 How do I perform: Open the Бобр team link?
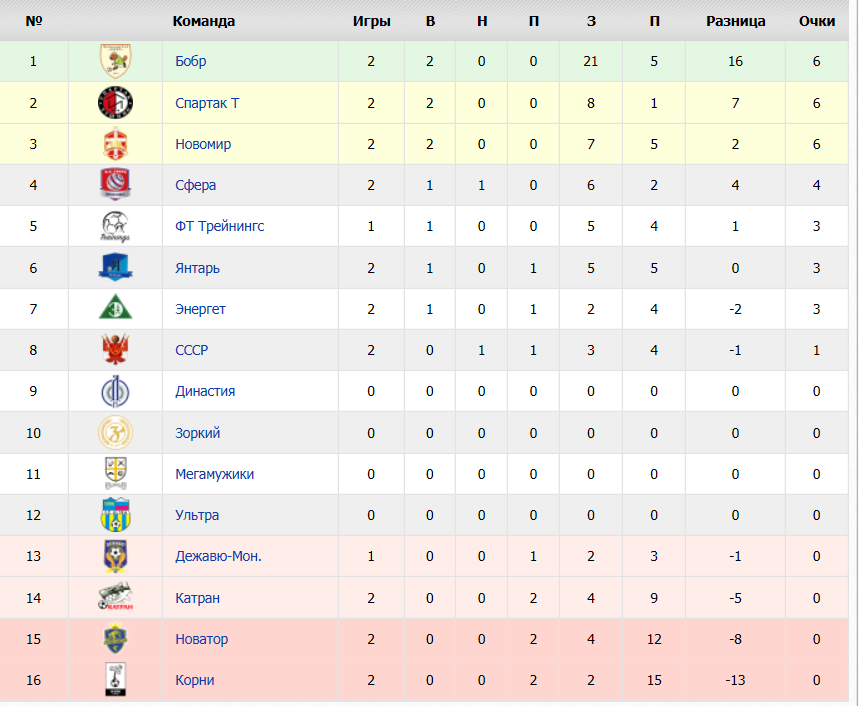[191, 61]
